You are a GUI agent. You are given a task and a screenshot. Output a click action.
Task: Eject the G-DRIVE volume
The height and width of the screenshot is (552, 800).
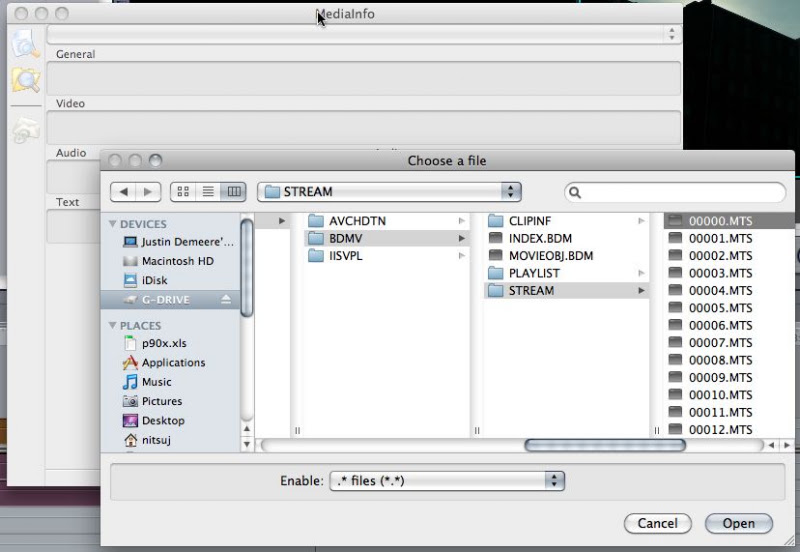(x=226, y=299)
